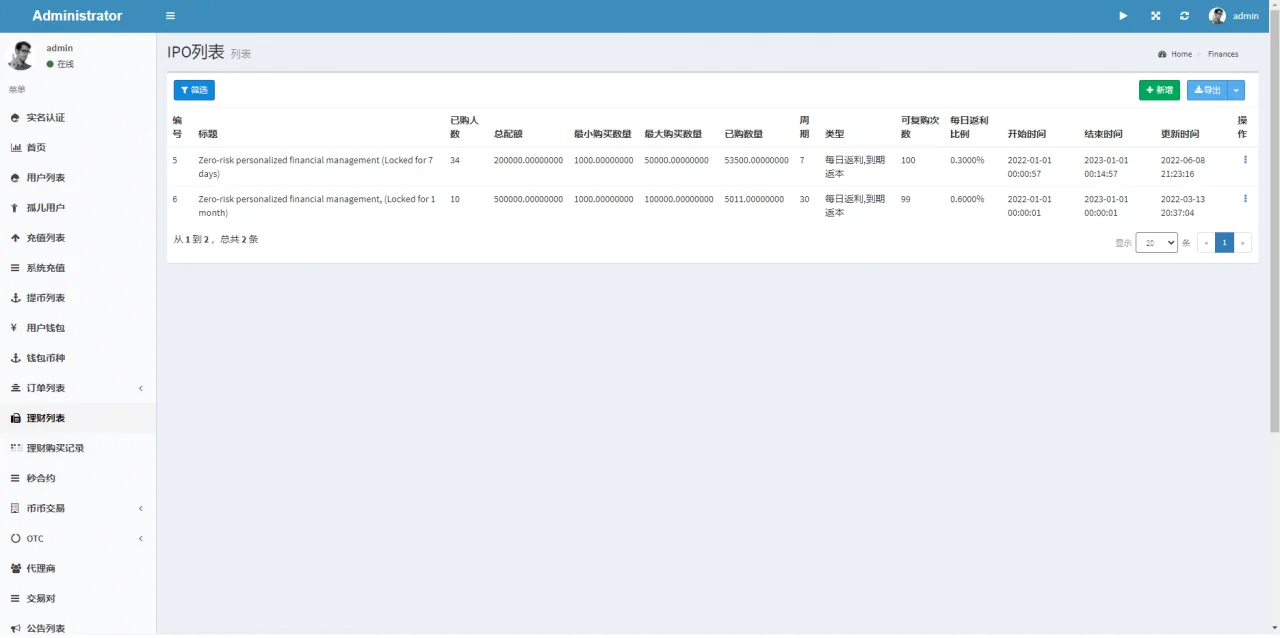Open the page size dropdown showing 20
The width and height of the screenshot is (1280, 638).
pos(1156,243)
